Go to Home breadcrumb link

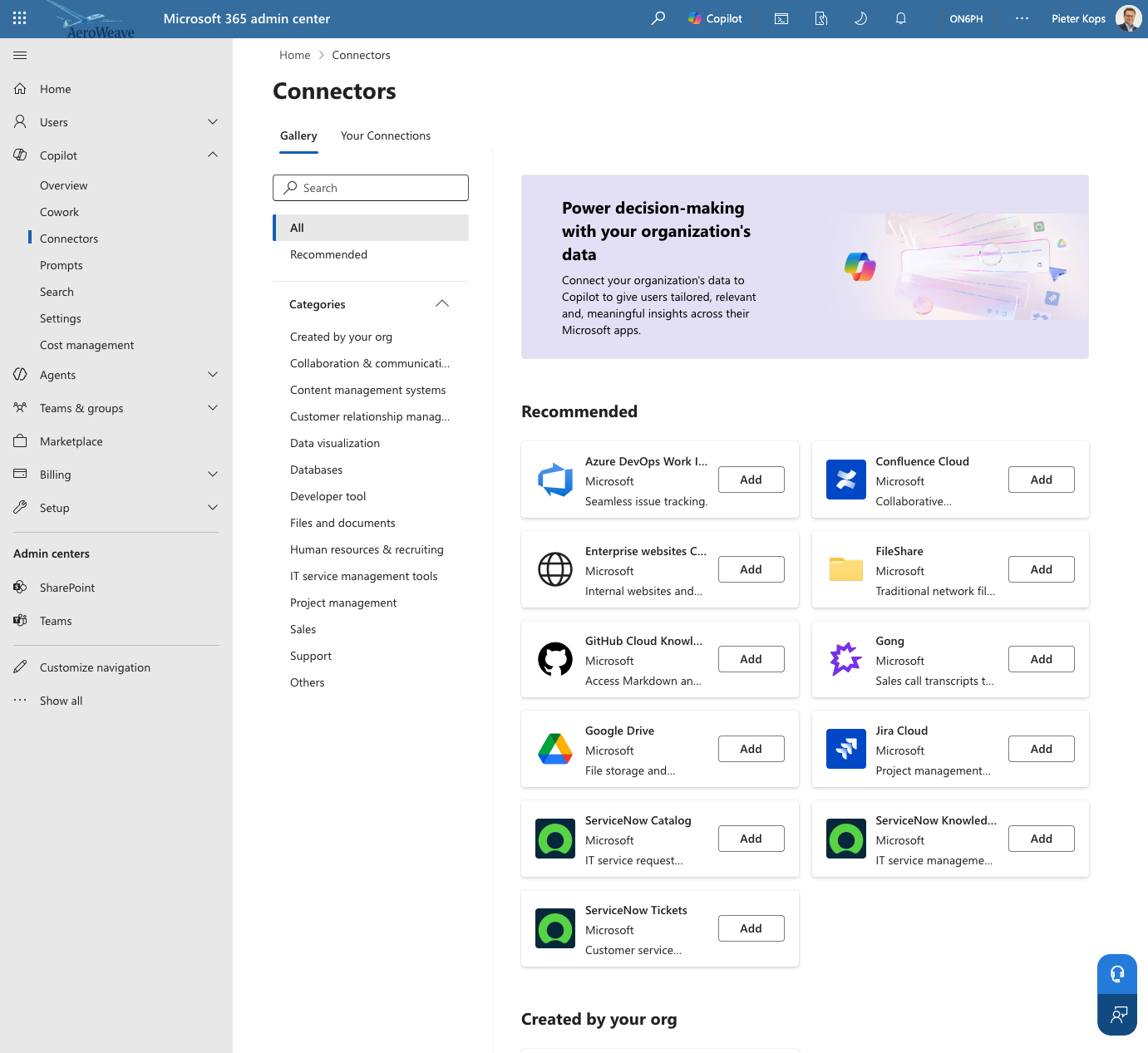294,55
